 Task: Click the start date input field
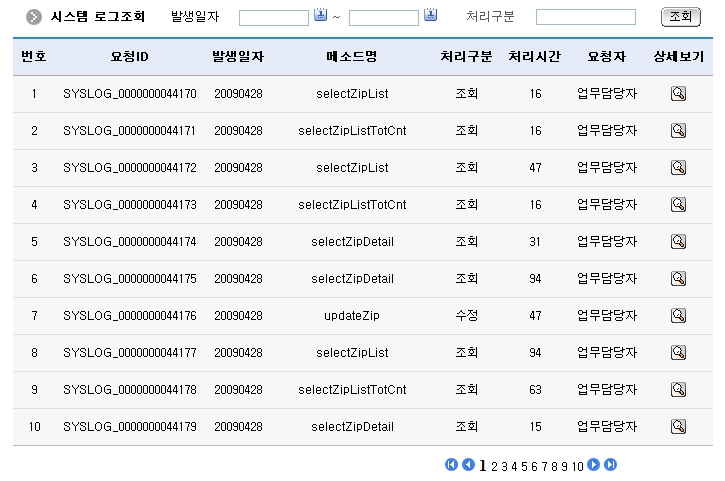click(274, 17)
